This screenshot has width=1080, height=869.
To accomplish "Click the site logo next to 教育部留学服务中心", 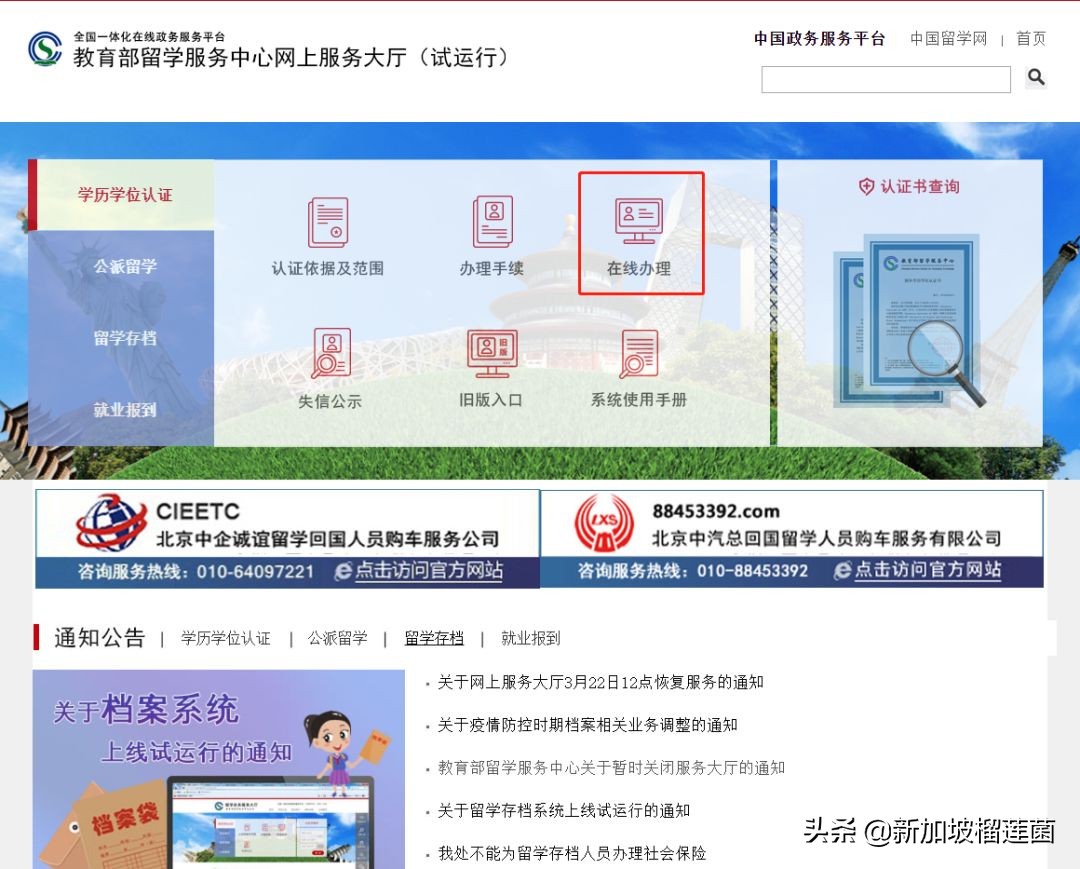I will [44, 49].
